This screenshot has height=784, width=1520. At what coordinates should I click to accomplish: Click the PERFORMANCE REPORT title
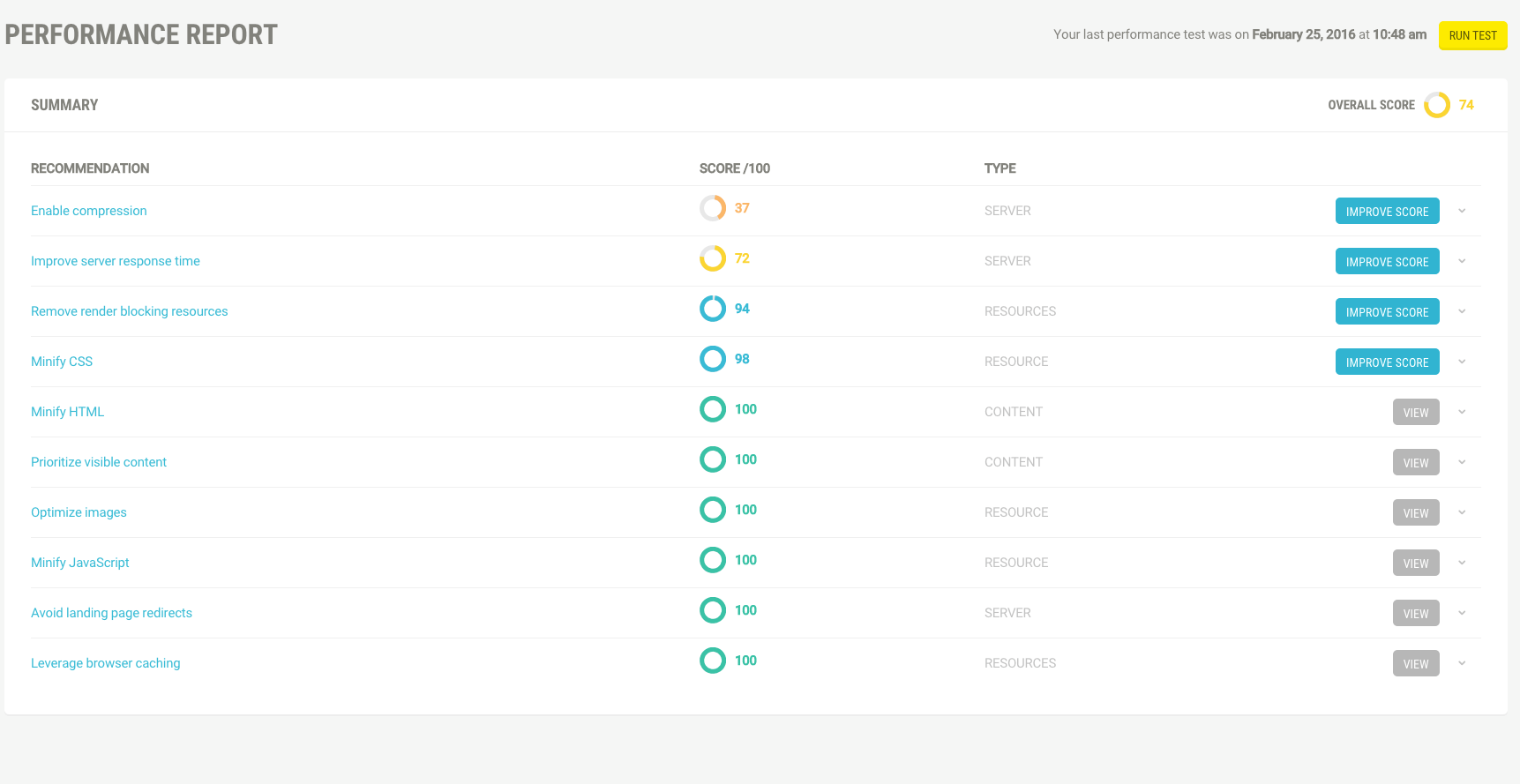point(141,34)
